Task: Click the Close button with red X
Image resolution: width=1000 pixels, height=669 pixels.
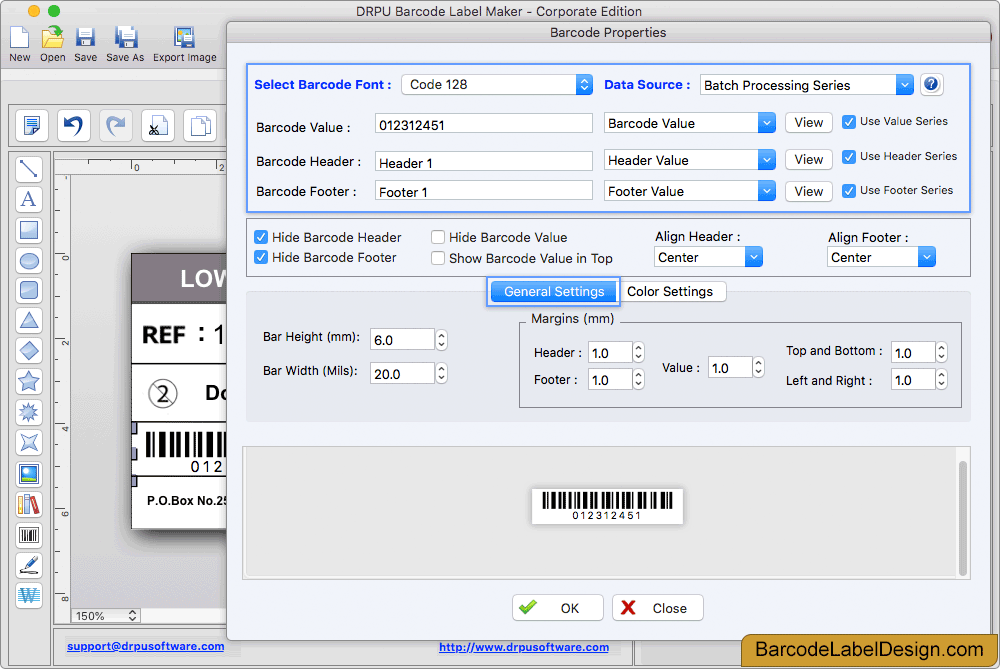Action: (658, 608)
